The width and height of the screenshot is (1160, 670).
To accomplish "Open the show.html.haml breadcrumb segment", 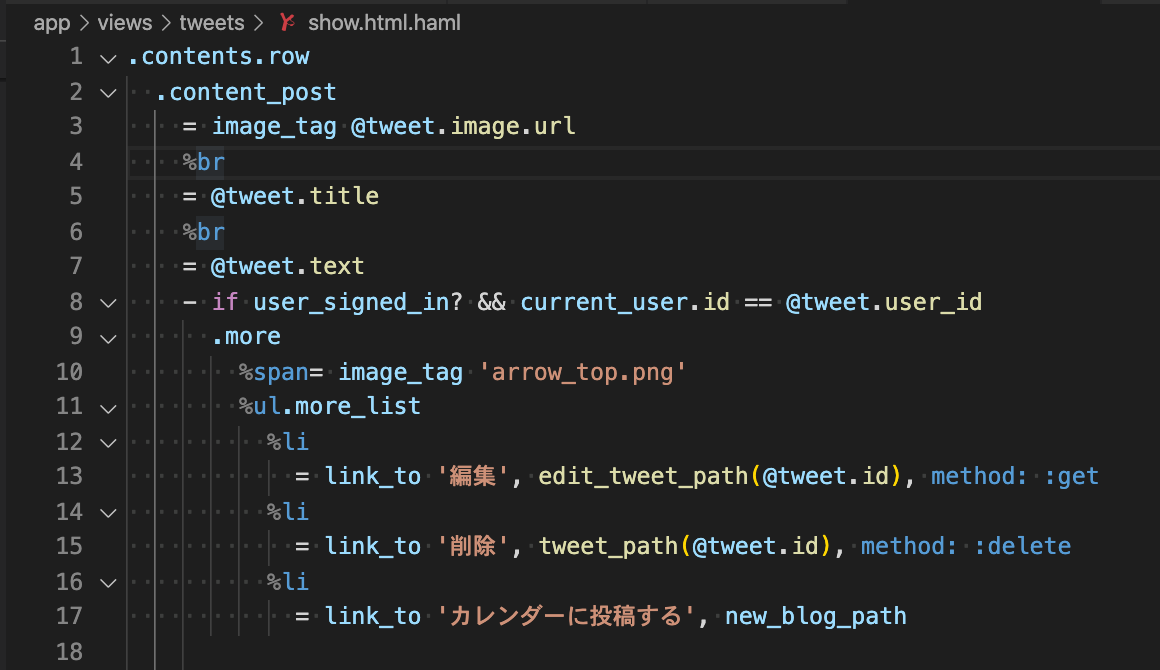I will coord(384,23).
